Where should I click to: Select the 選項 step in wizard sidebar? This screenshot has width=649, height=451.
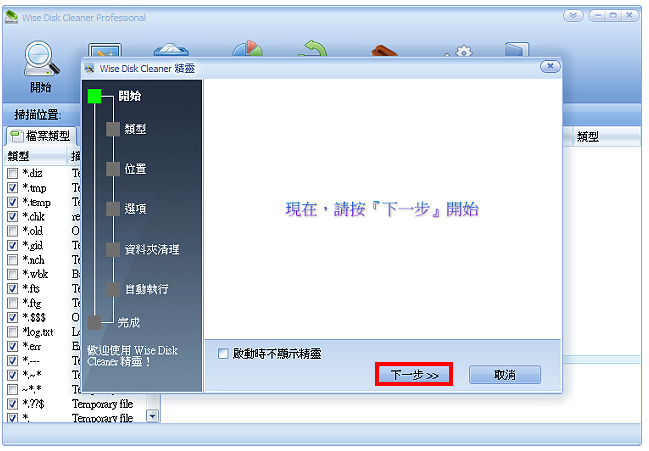click(x=126, y=209)
